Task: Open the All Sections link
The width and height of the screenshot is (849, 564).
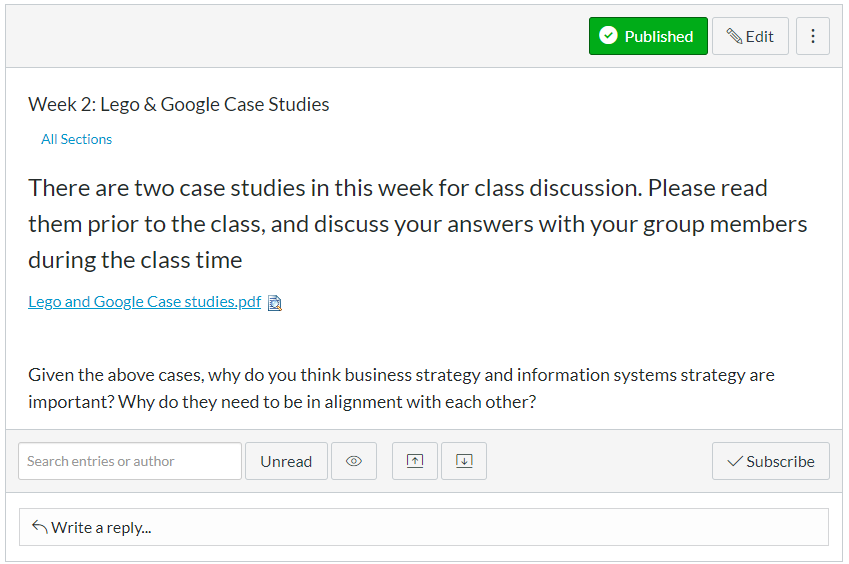Action: coord(76,139)
